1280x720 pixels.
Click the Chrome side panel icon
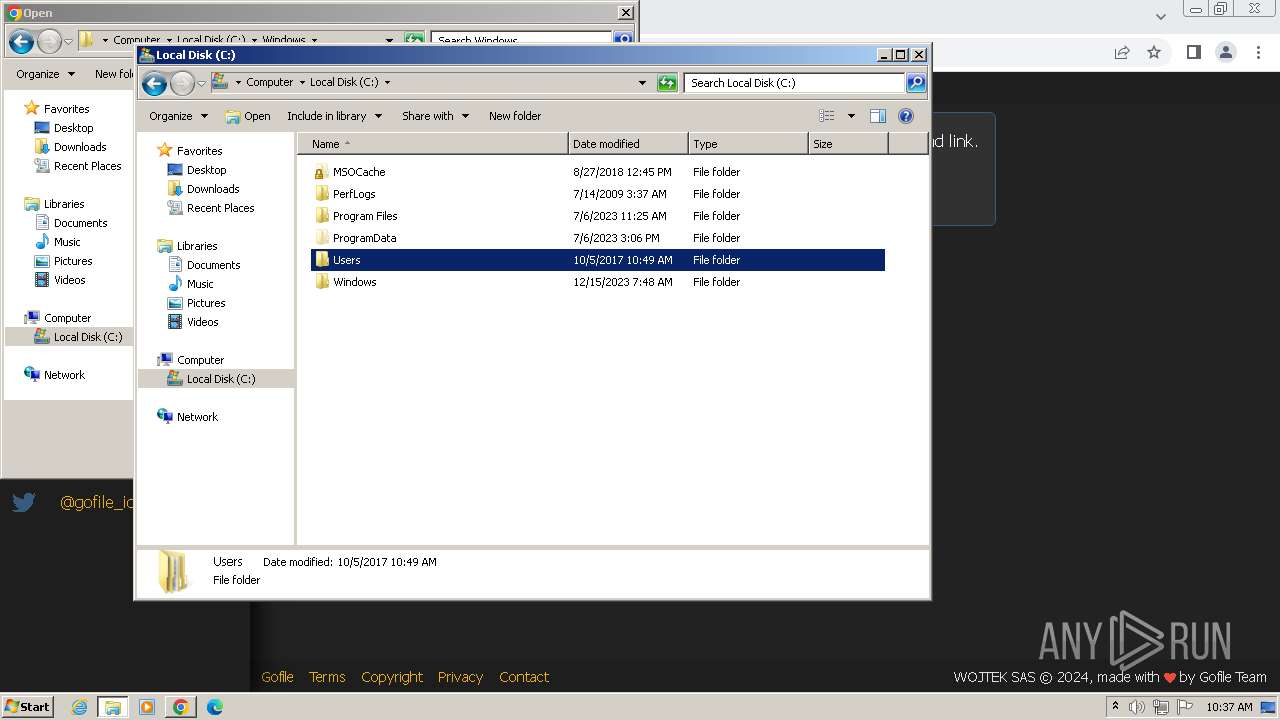click(1193, 52)
